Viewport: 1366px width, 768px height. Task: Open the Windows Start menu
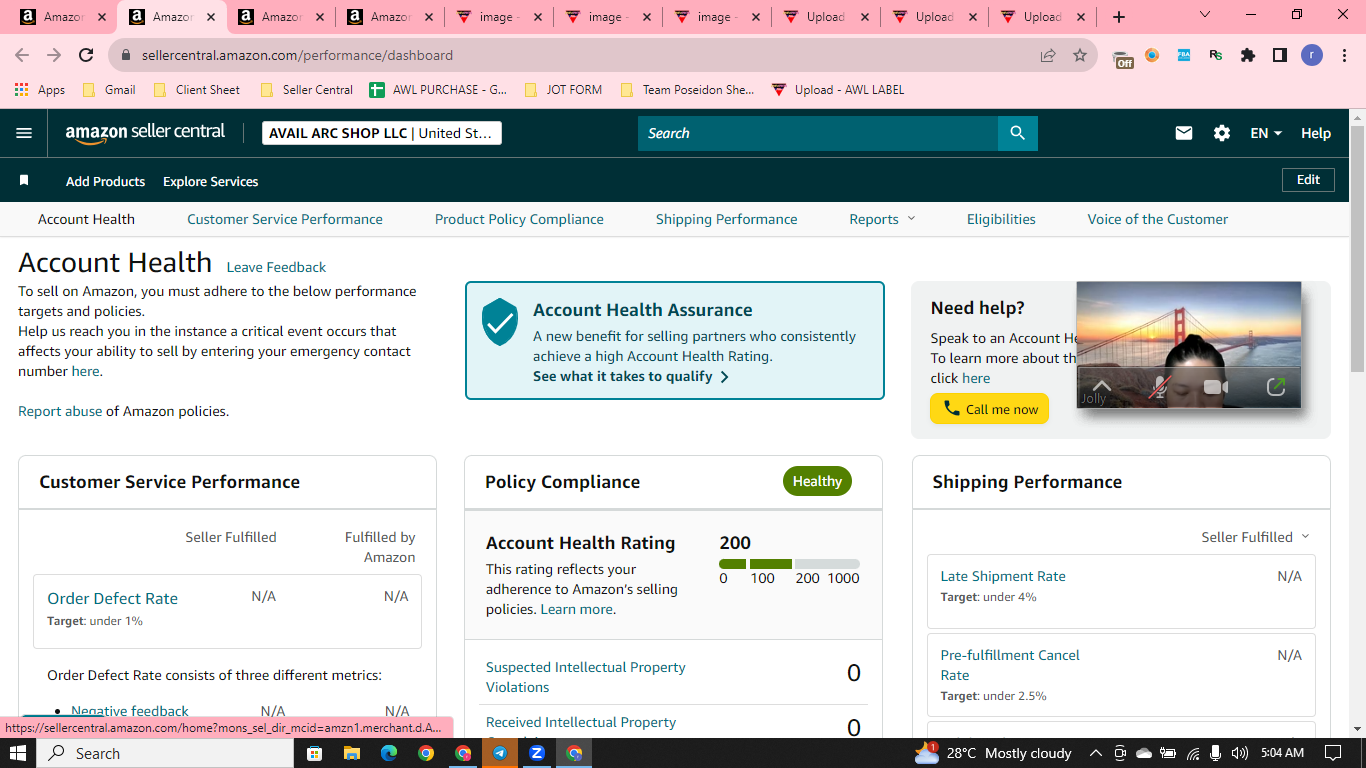tap(19, 753)
